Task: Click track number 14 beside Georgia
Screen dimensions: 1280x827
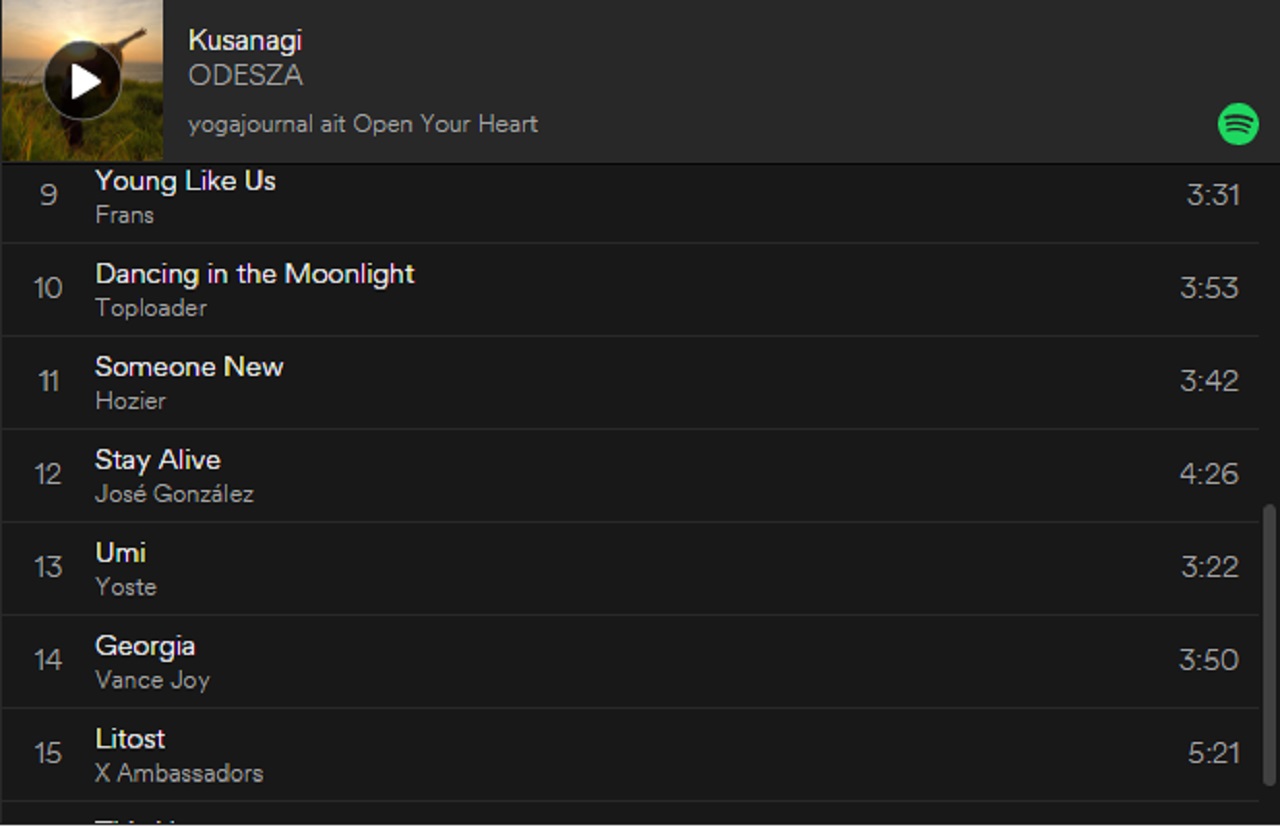Action: click(48, 660)
